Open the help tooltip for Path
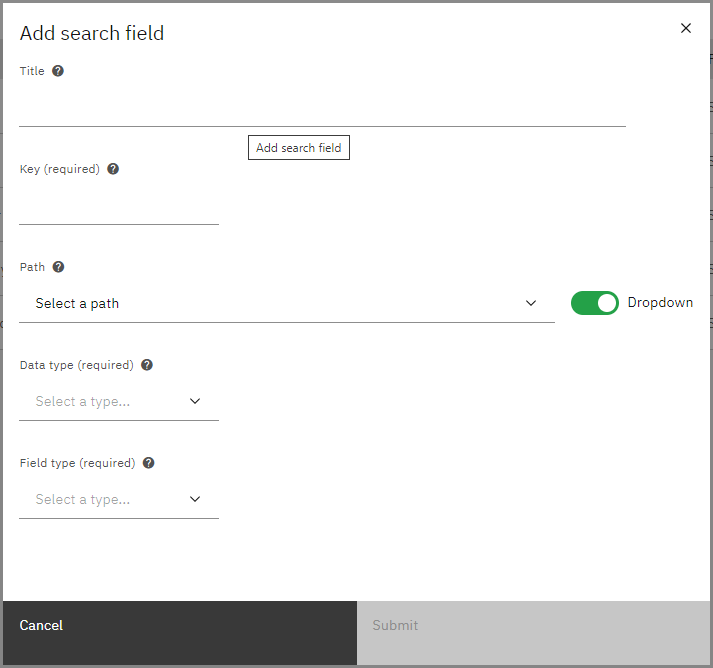The image size is (713, 668). tap(58, 267)
